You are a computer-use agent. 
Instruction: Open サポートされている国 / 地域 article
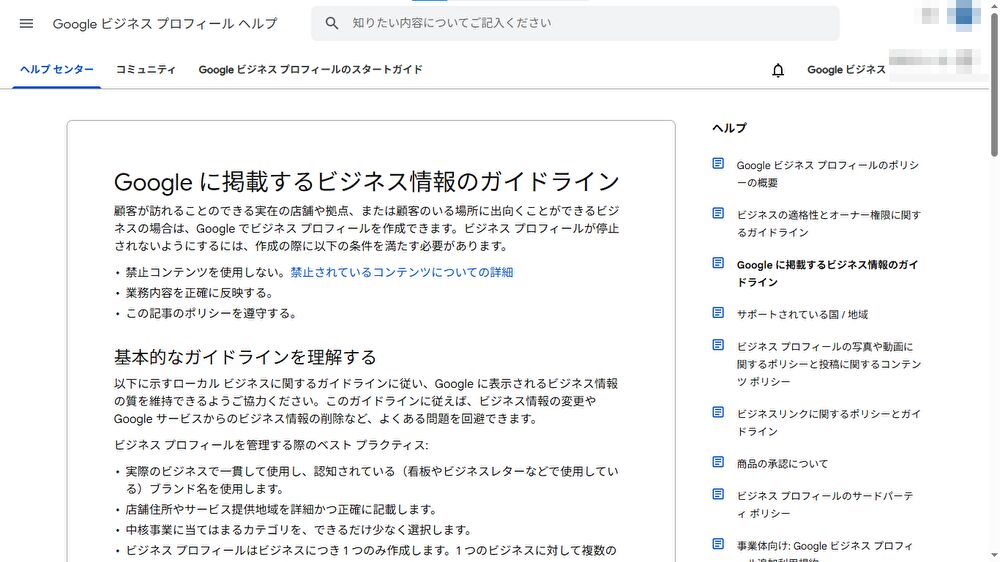coord(802,314)
